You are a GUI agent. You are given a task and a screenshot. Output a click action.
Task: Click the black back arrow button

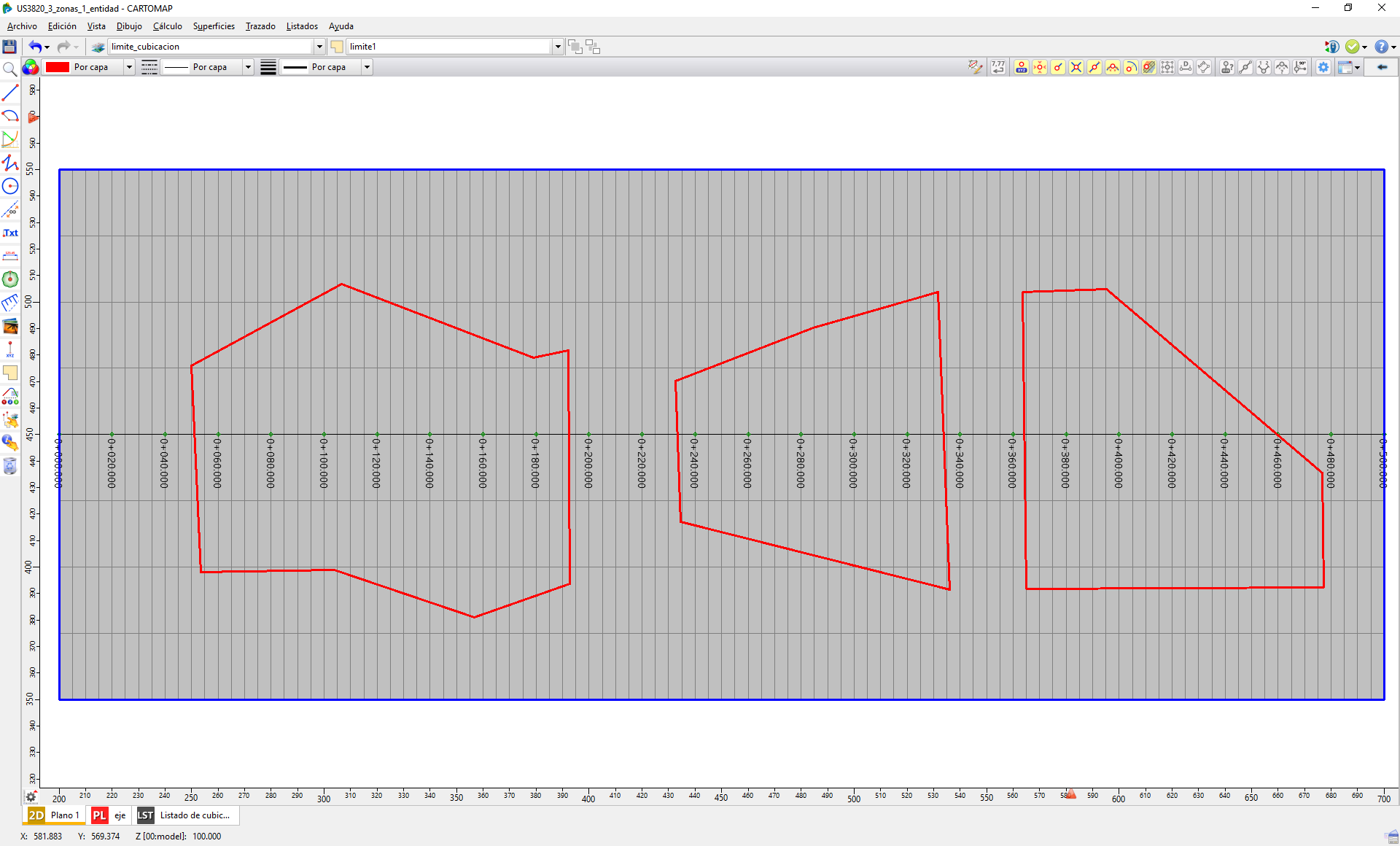[1382, 67]
